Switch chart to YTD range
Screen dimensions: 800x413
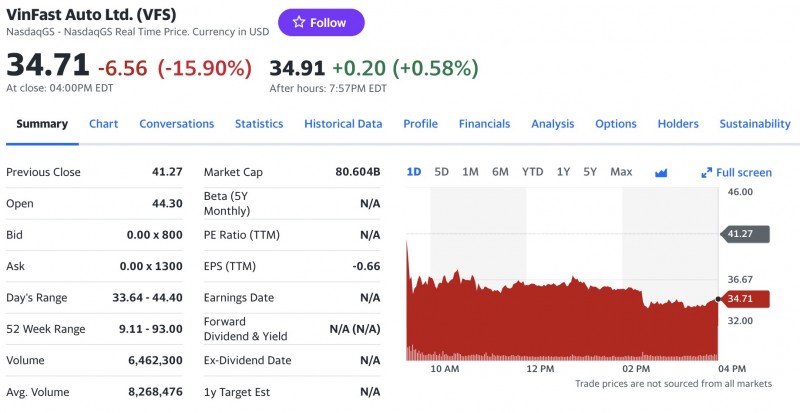click(x=532, y=172)
